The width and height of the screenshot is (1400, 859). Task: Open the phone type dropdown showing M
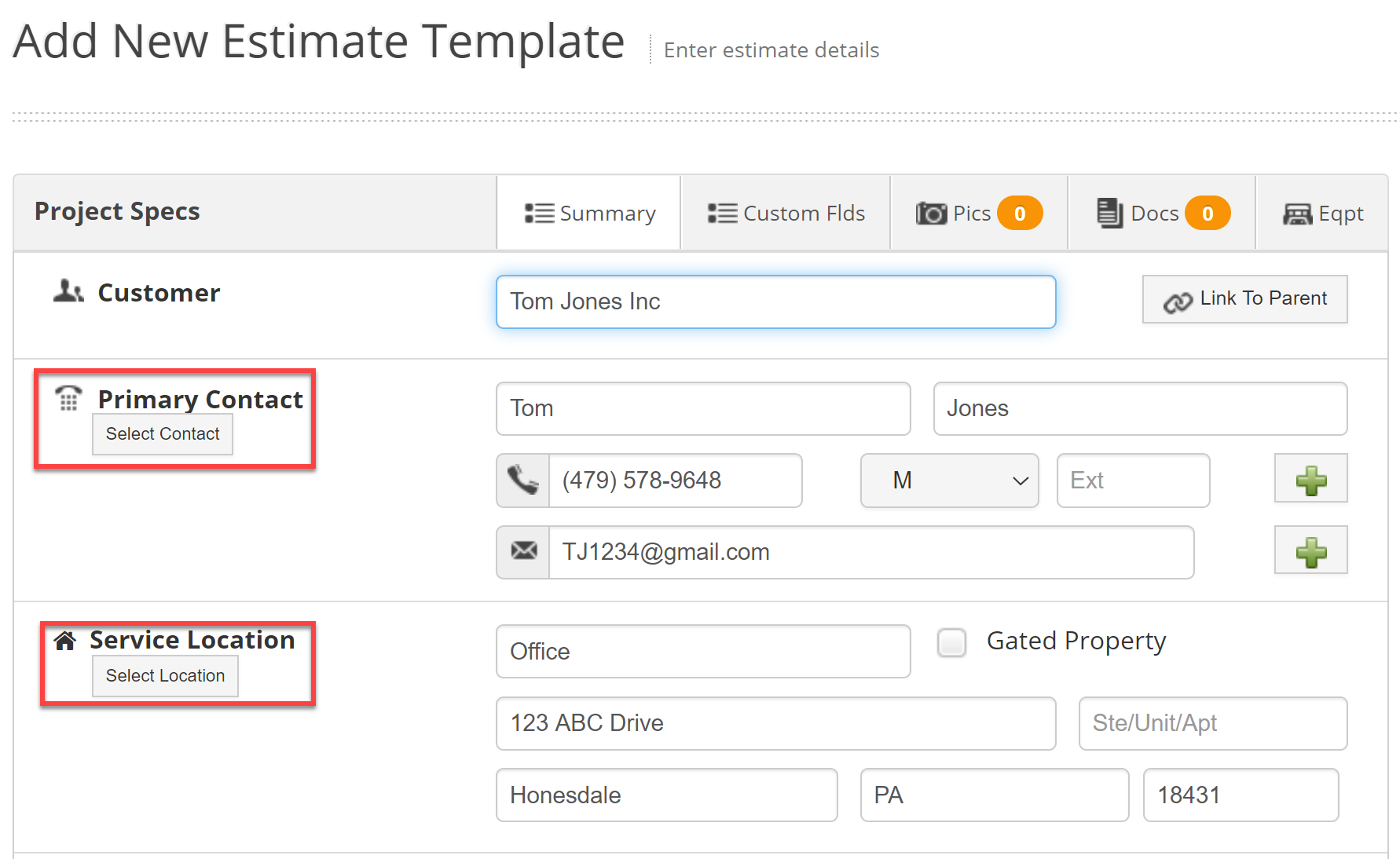click(950, 481)
